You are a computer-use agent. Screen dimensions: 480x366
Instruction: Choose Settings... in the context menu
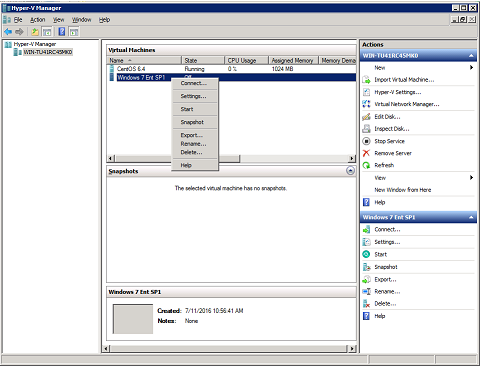click(195, 96)
